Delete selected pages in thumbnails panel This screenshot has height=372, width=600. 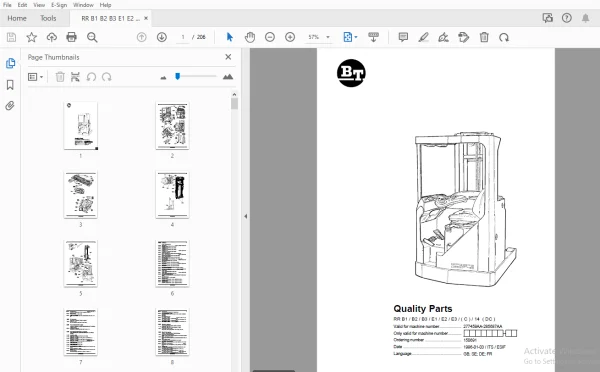point(60,77)
